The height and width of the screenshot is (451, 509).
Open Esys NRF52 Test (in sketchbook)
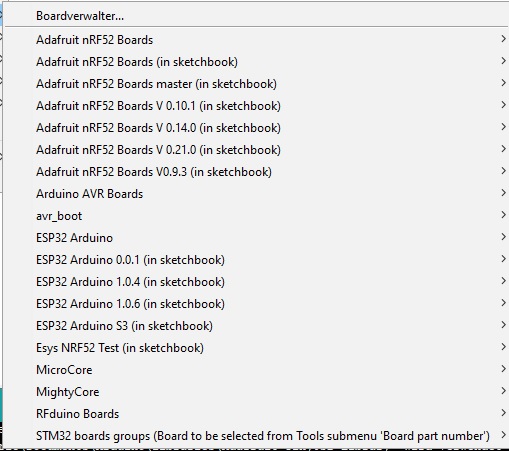[x=256, y=348]
